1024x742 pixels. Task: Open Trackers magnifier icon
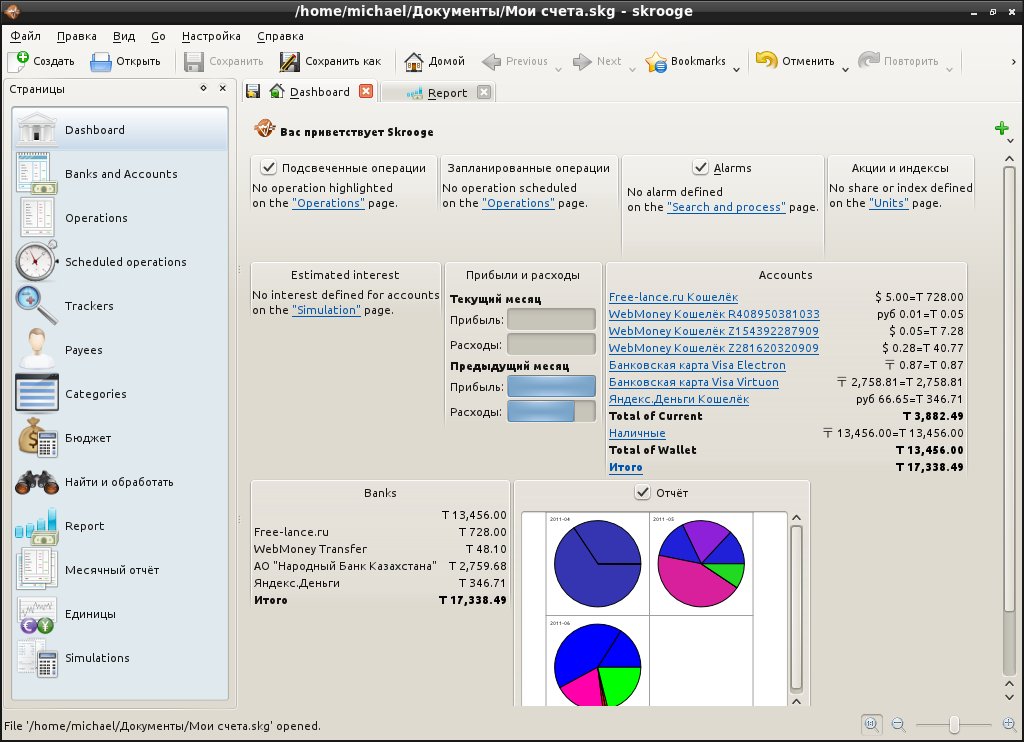click(37, 306)
